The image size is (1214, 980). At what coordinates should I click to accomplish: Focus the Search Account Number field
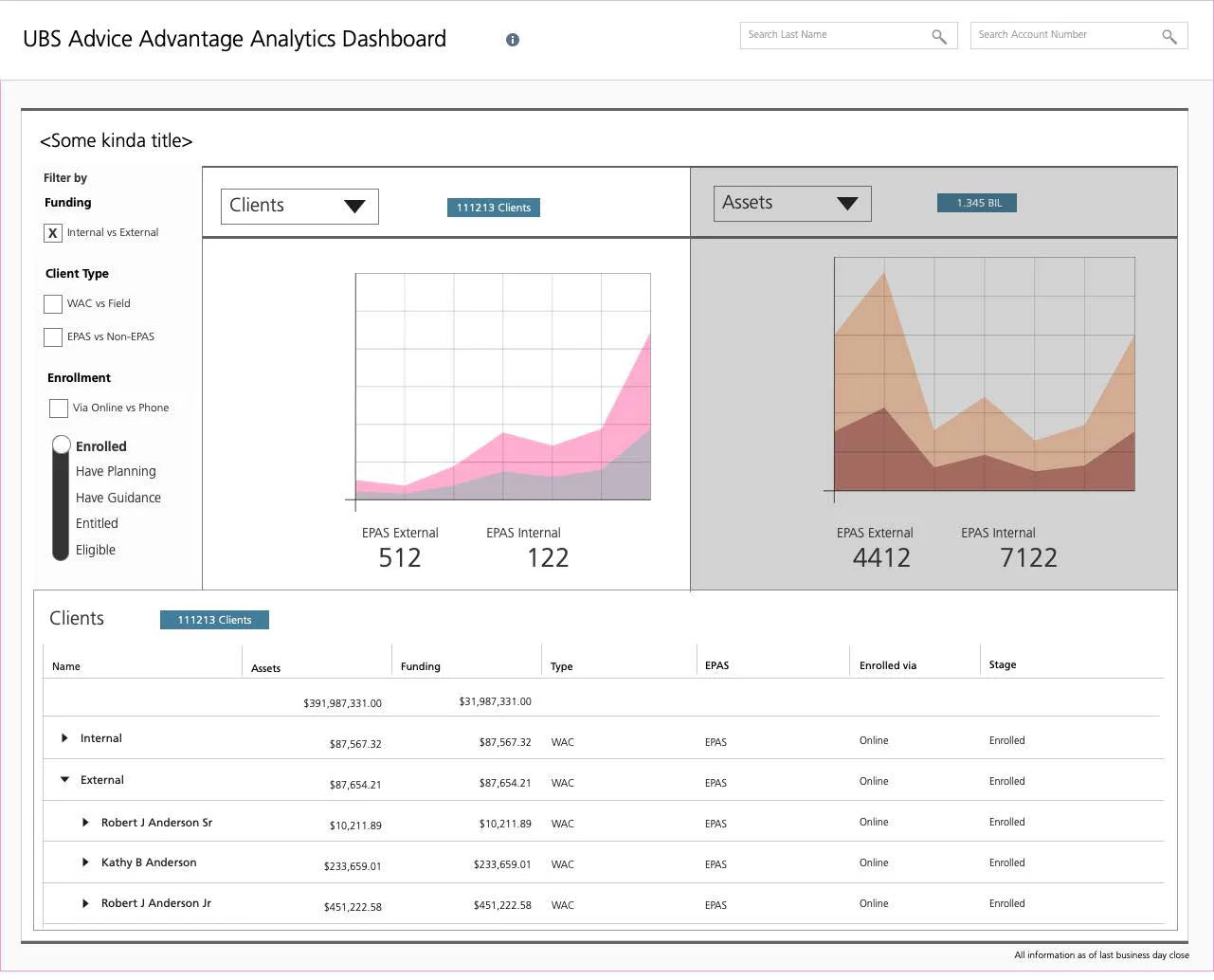pyautogui.click(x=1078, y=35)
